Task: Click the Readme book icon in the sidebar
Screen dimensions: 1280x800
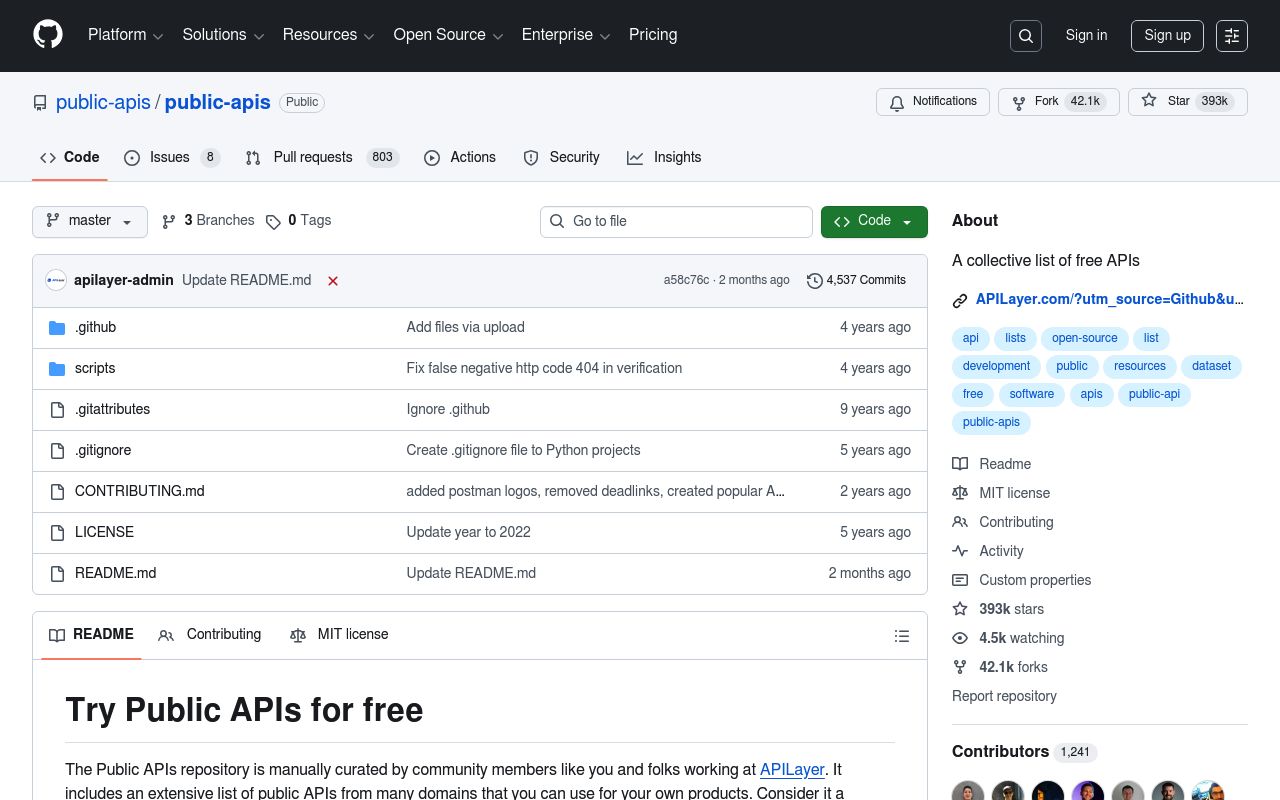Action: click(960, 464)
